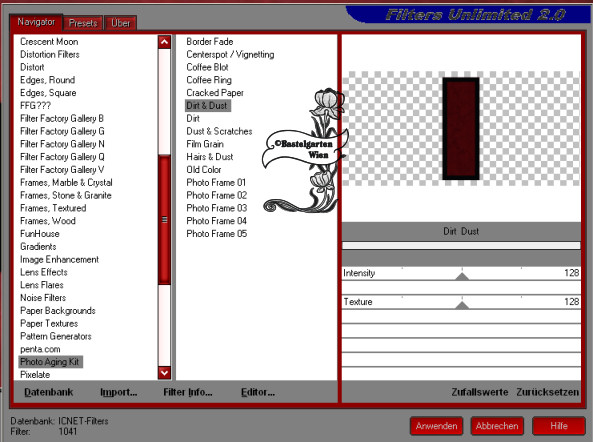Click the Intensity slider handle
This screenshot has width=593, height=442.
462,276
